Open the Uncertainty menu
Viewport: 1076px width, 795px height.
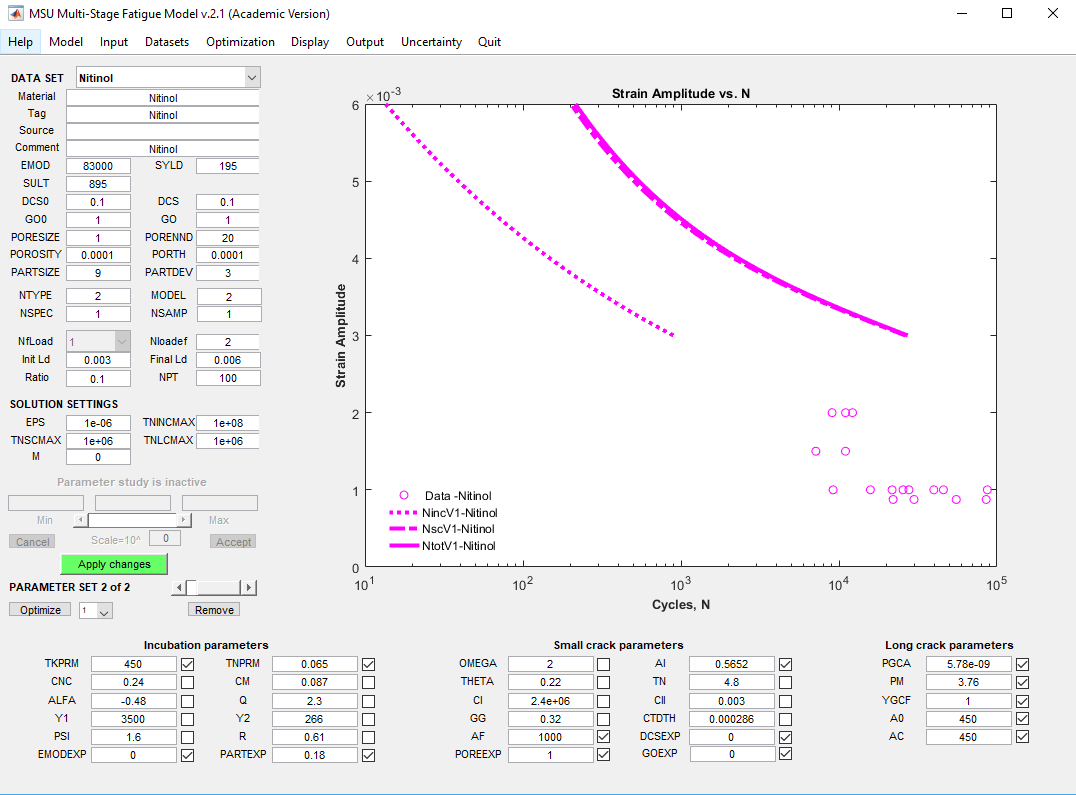coord(431,42)
